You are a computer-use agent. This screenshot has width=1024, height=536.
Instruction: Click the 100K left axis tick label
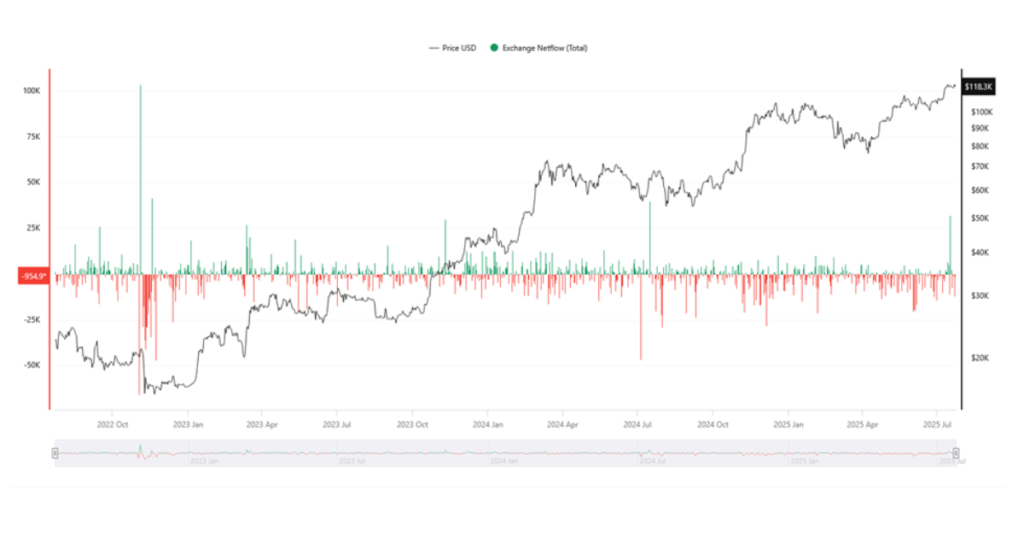pyautogui.click(x=31, y=91)
